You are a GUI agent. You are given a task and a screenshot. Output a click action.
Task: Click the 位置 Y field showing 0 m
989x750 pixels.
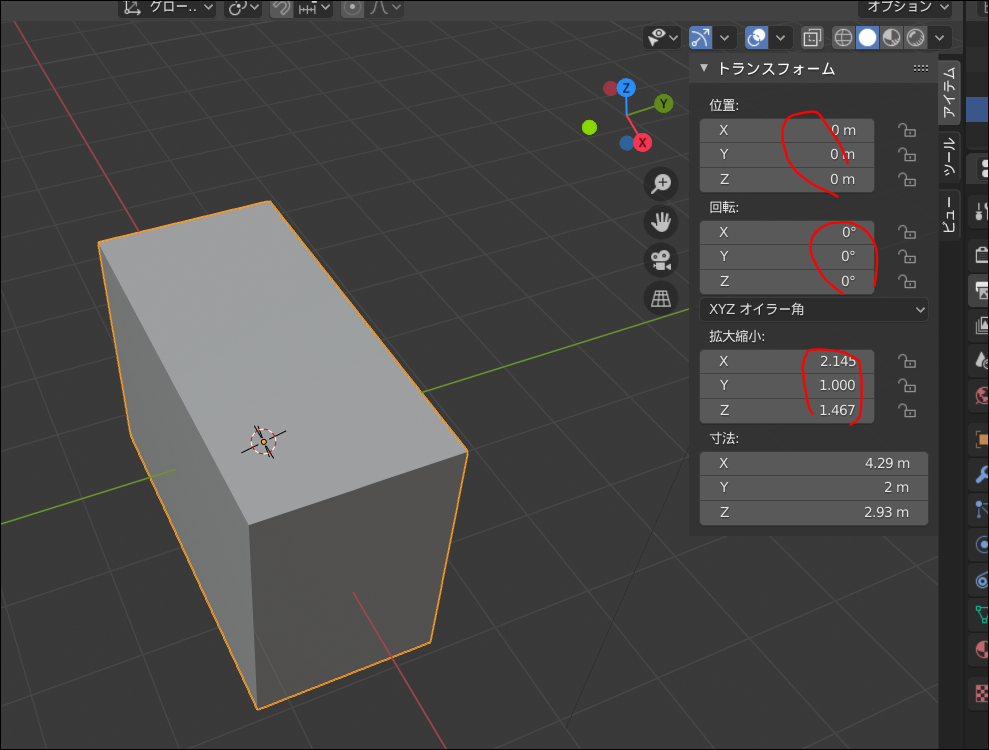coord(787,155)
